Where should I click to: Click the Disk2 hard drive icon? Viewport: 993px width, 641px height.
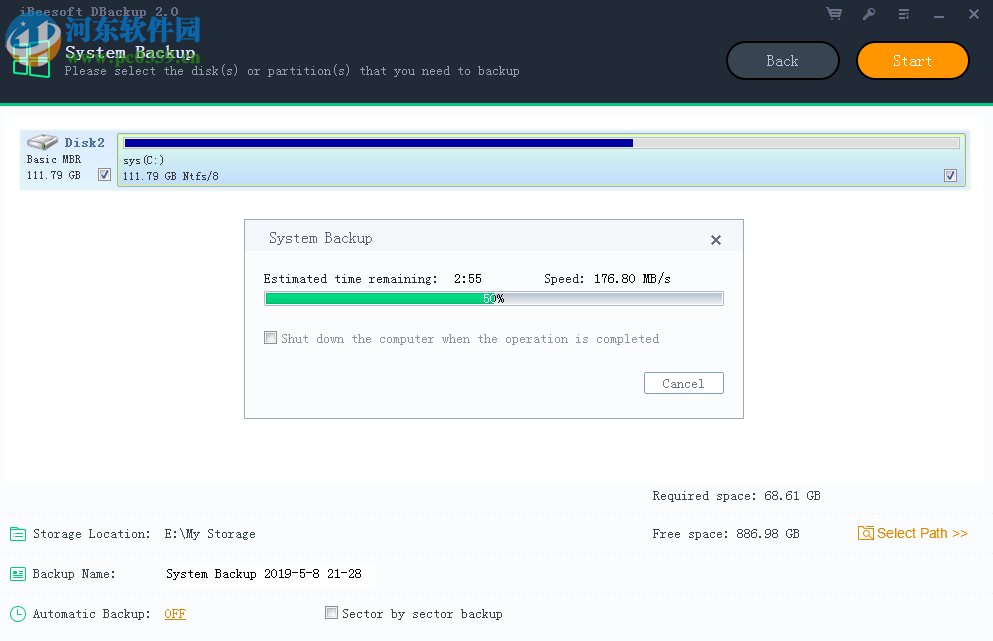[x=41, y=141]
